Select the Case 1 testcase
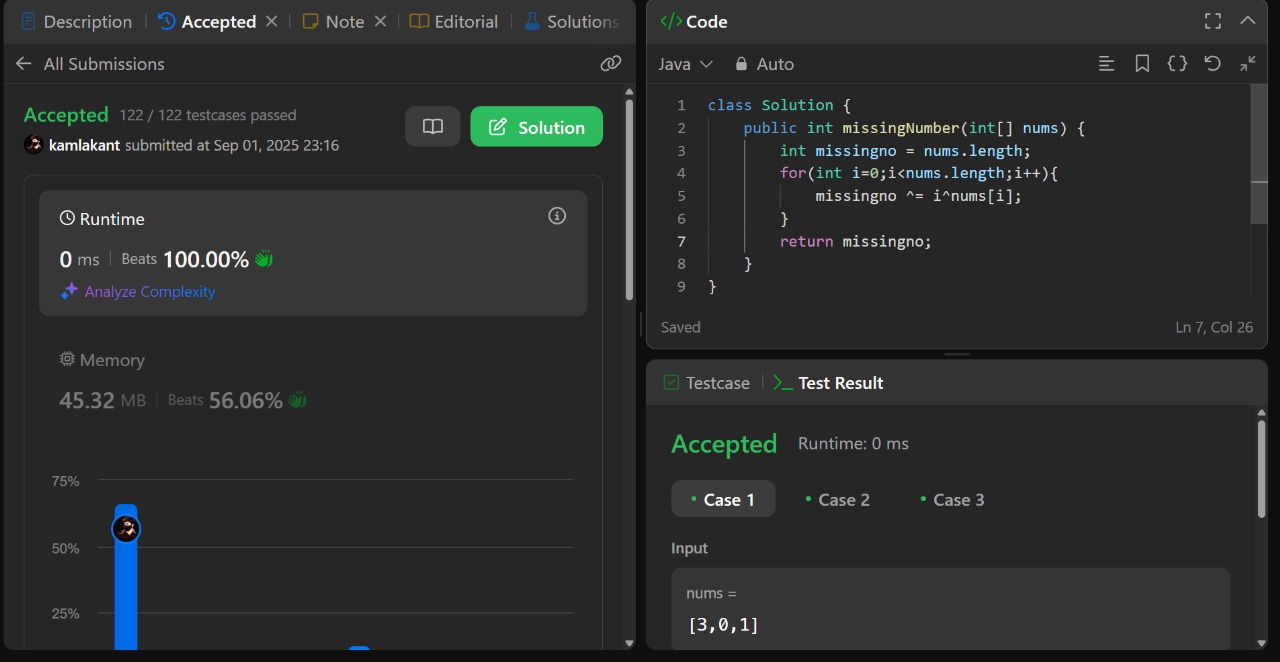 point(722,500)
